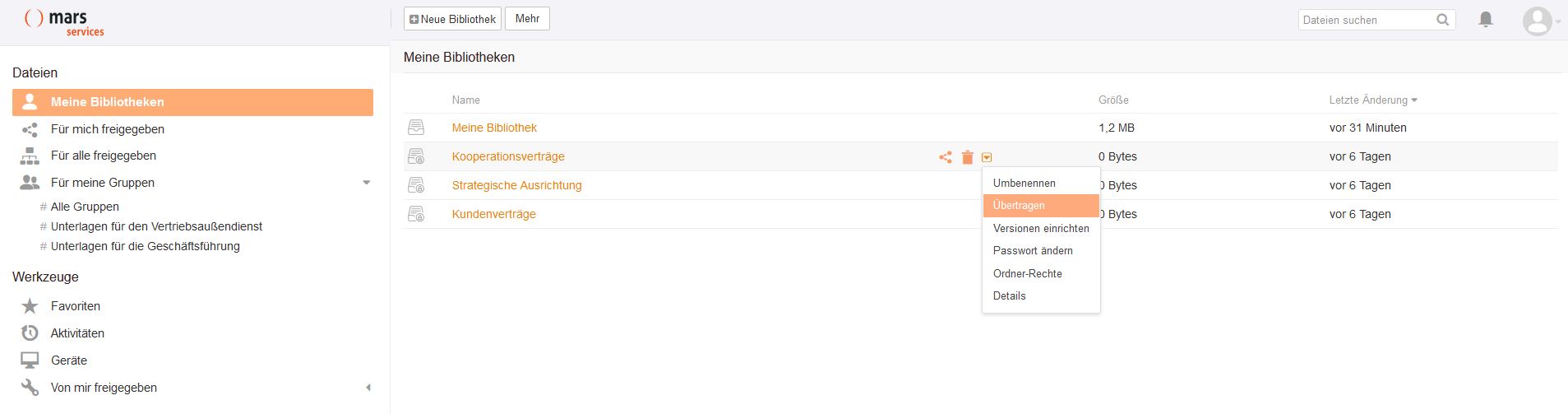This screenshot has width=1568, height=414.
Task: Select Übertragen from the context menu
Action: (x=1019, y=206)
